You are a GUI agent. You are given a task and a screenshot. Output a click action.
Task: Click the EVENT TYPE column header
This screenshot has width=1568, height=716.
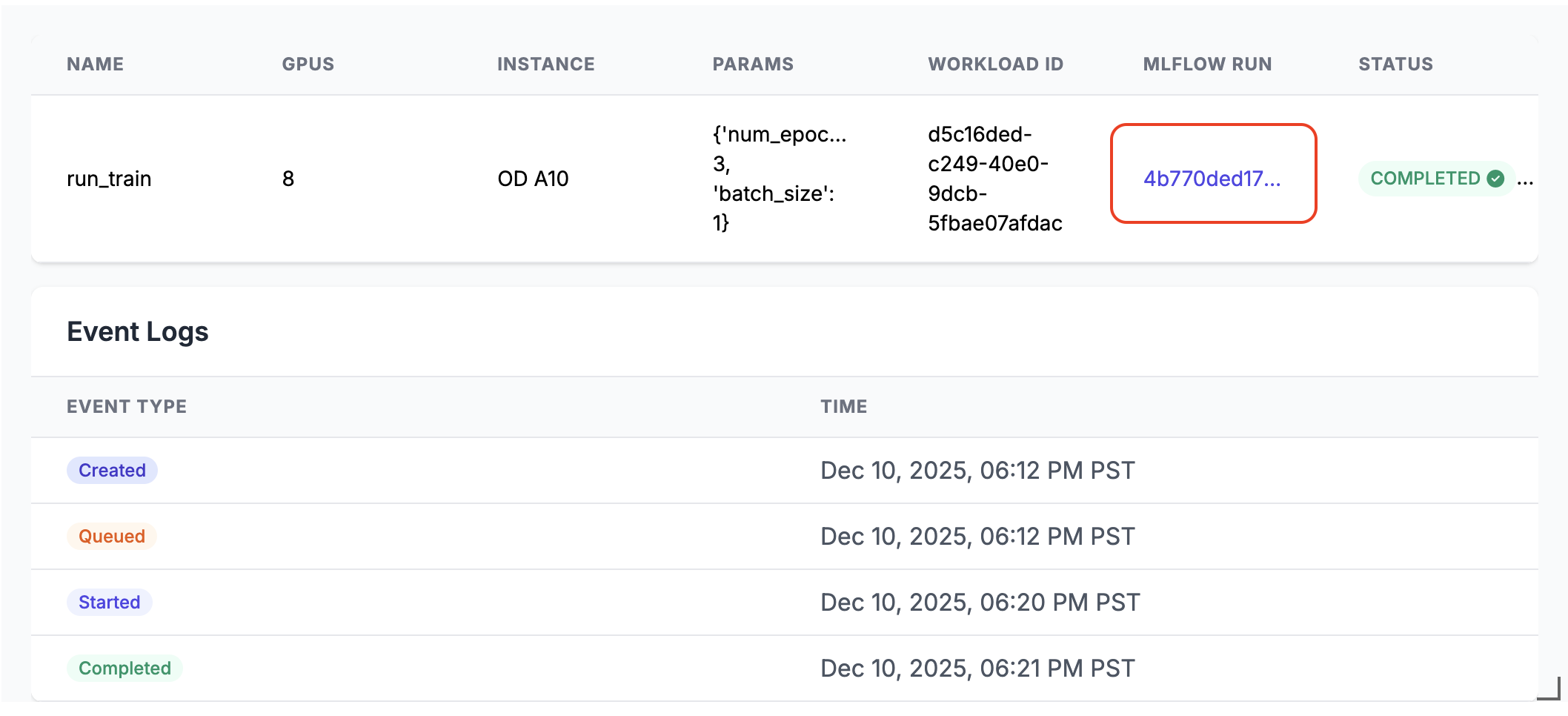[127, 407]
